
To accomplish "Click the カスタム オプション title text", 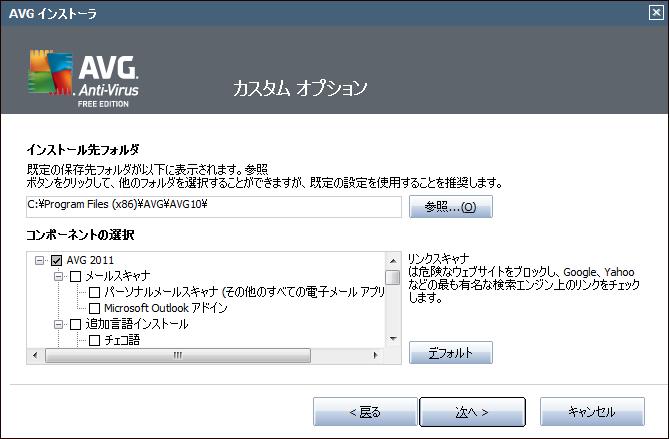I will pyautogui.click(x=300, y=88).
